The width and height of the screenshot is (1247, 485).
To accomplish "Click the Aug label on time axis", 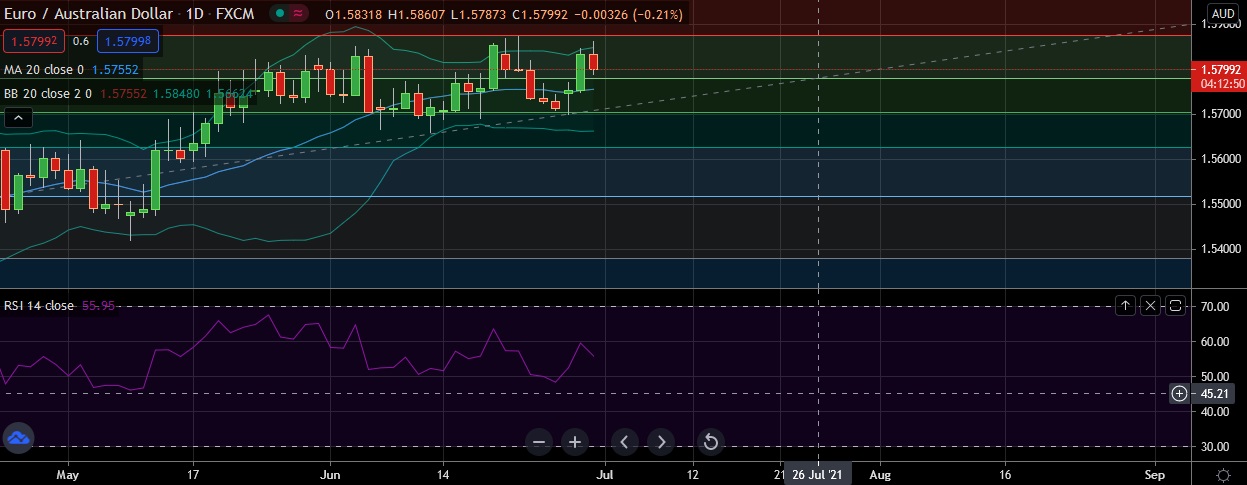I will tap(880, 474).
